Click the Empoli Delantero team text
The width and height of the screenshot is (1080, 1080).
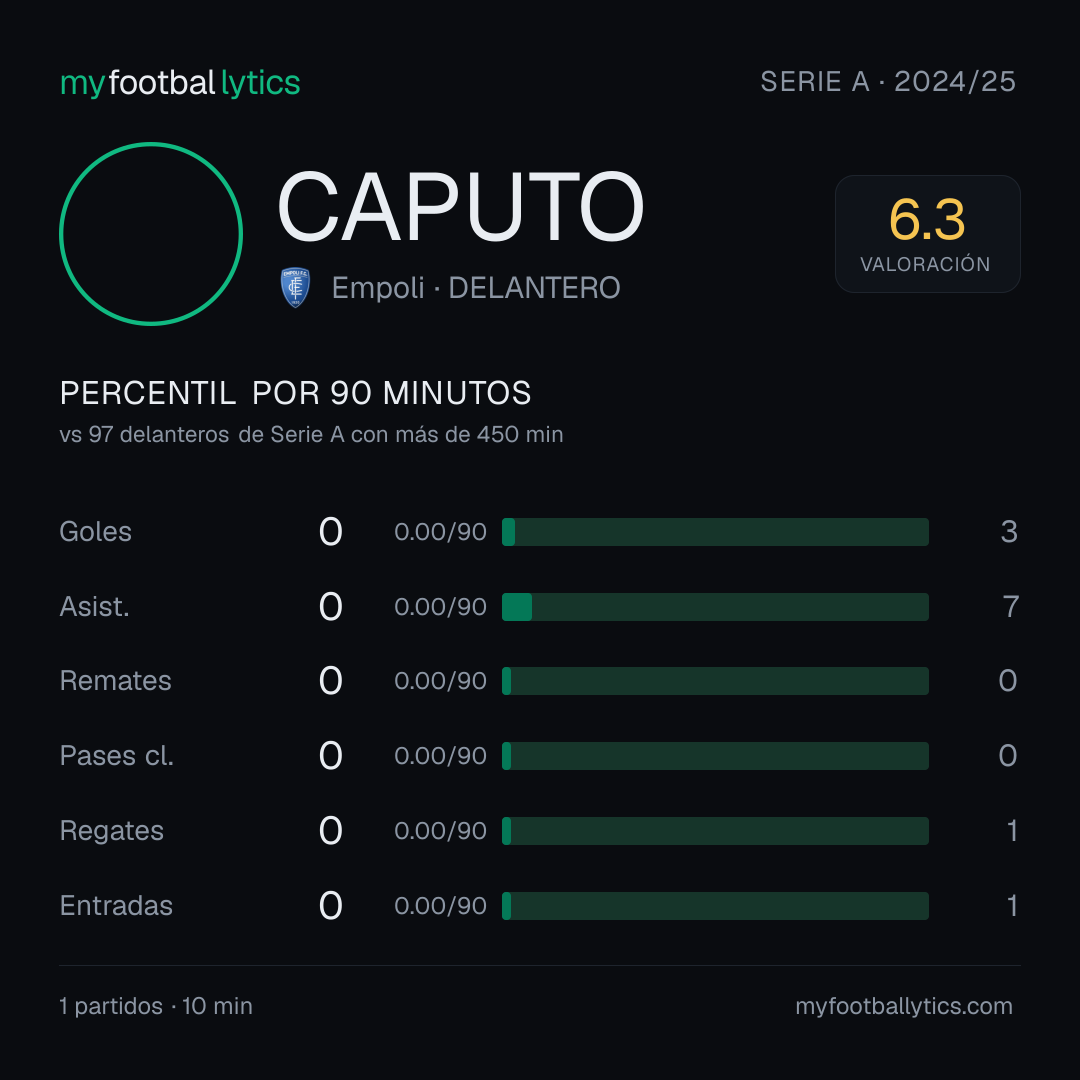476,288
